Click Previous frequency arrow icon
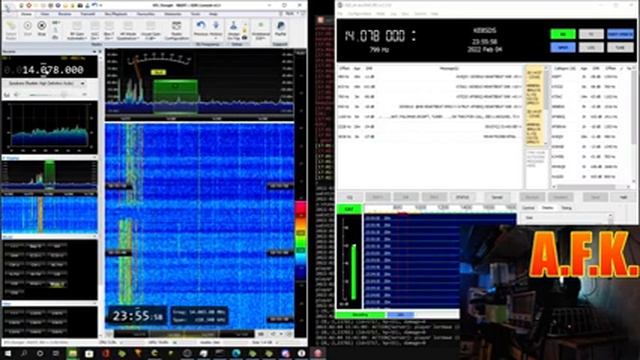Screen dimensions: 640x360 200,29
